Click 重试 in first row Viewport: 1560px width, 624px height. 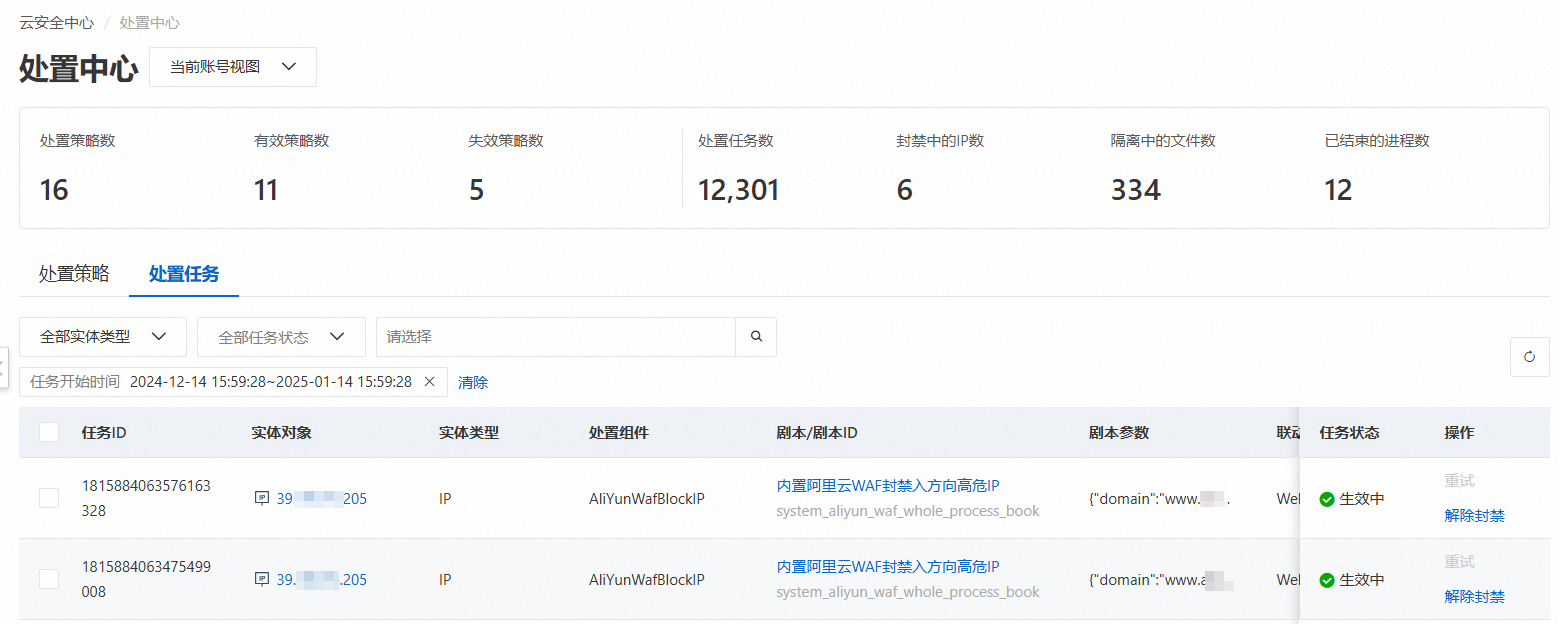[1460, 481]
